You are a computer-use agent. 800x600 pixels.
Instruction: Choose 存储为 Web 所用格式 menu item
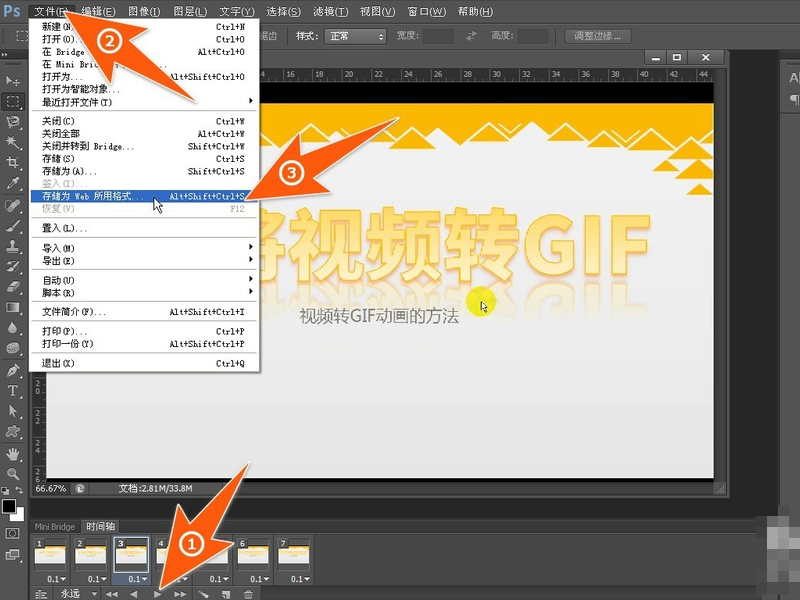145,196
